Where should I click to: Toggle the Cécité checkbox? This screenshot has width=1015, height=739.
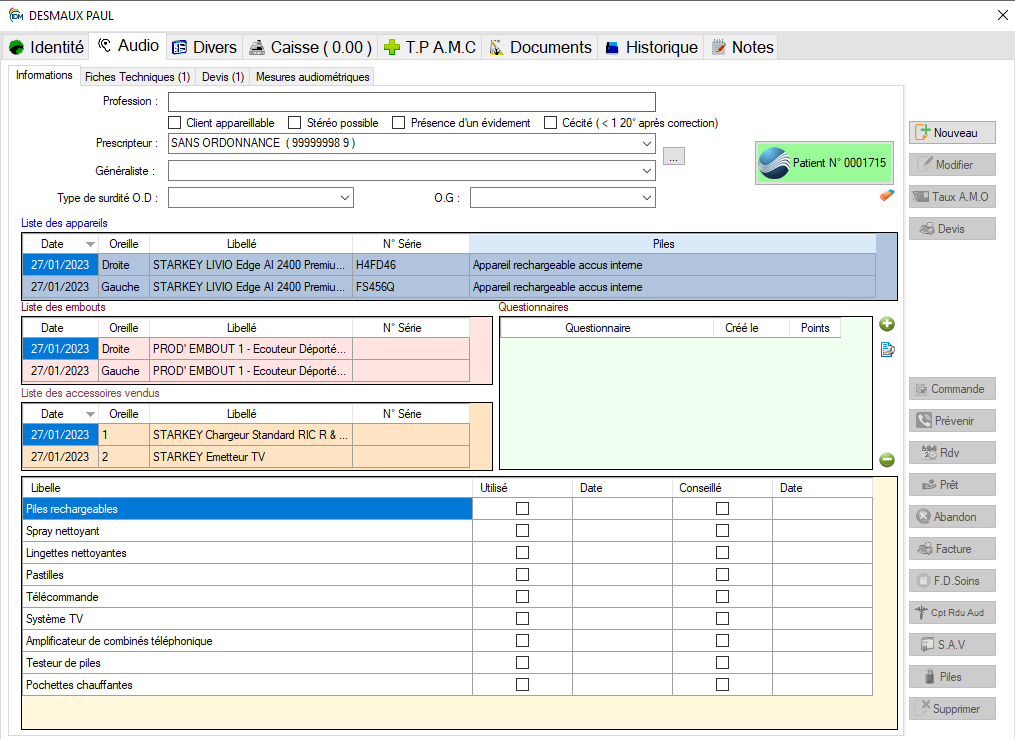(x=550, y=123)
